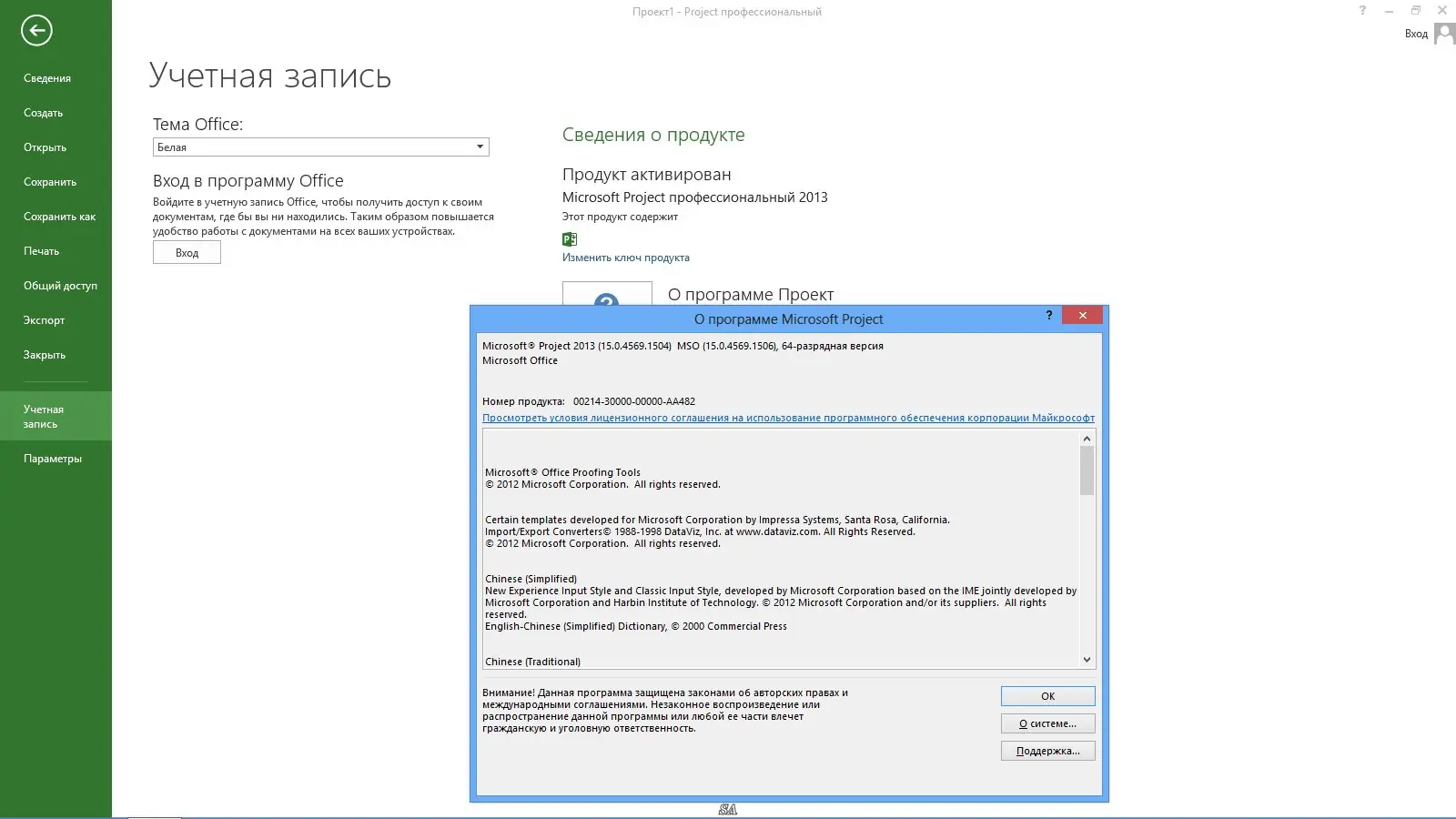Click the user avatar icon at top right
Screen dimensions: 1456x819
[1444, 34]
